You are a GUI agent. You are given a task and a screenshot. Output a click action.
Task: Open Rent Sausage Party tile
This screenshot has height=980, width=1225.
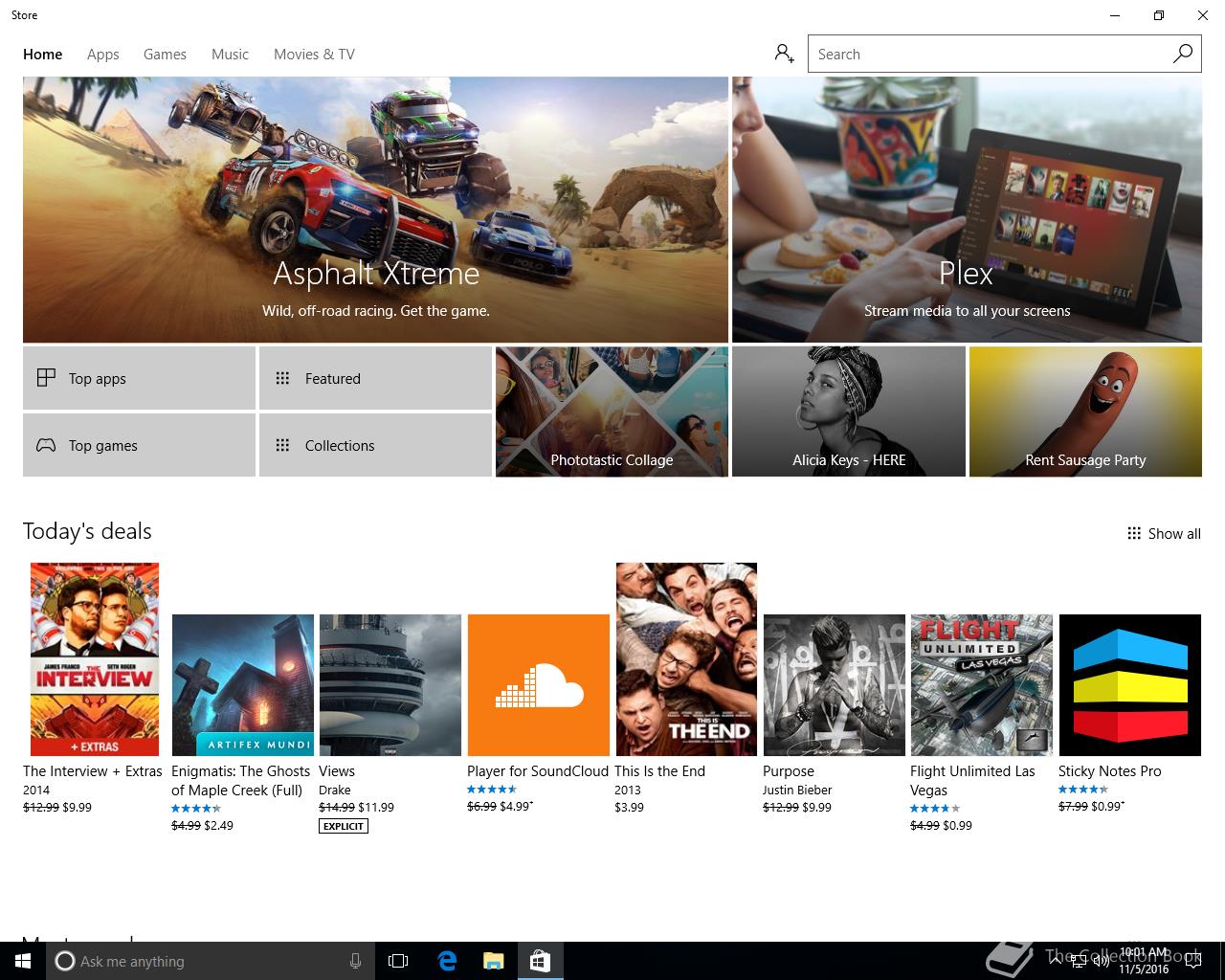pos(1085,412)
